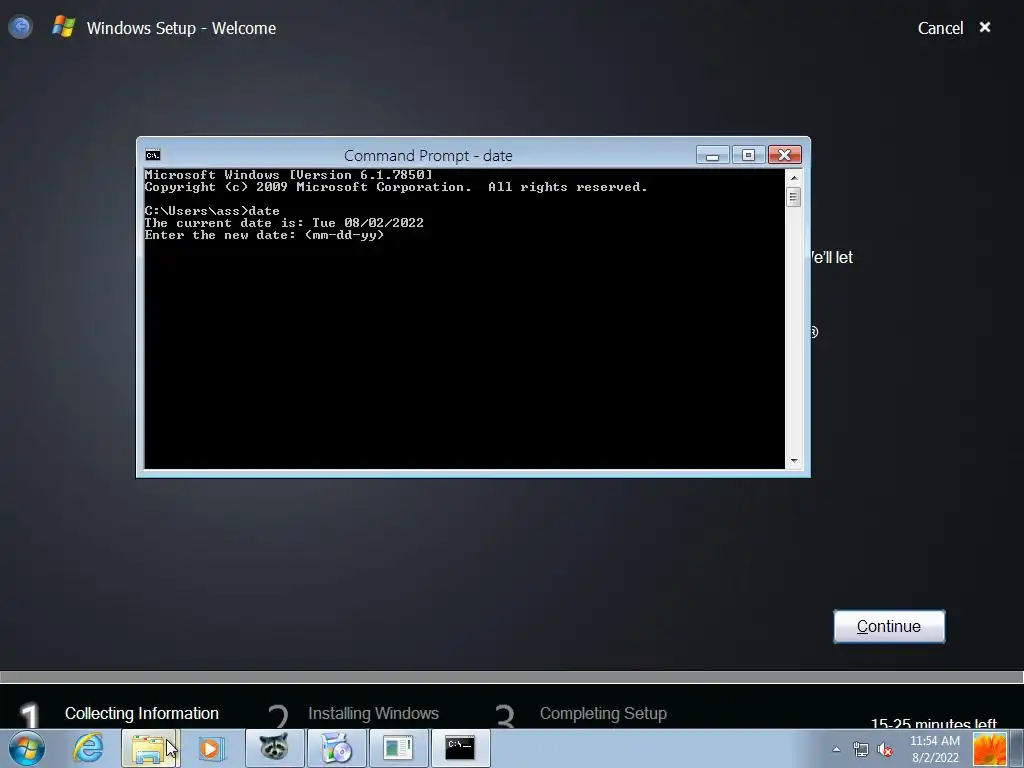Click 'The current date is' line in console

(284, 223)
